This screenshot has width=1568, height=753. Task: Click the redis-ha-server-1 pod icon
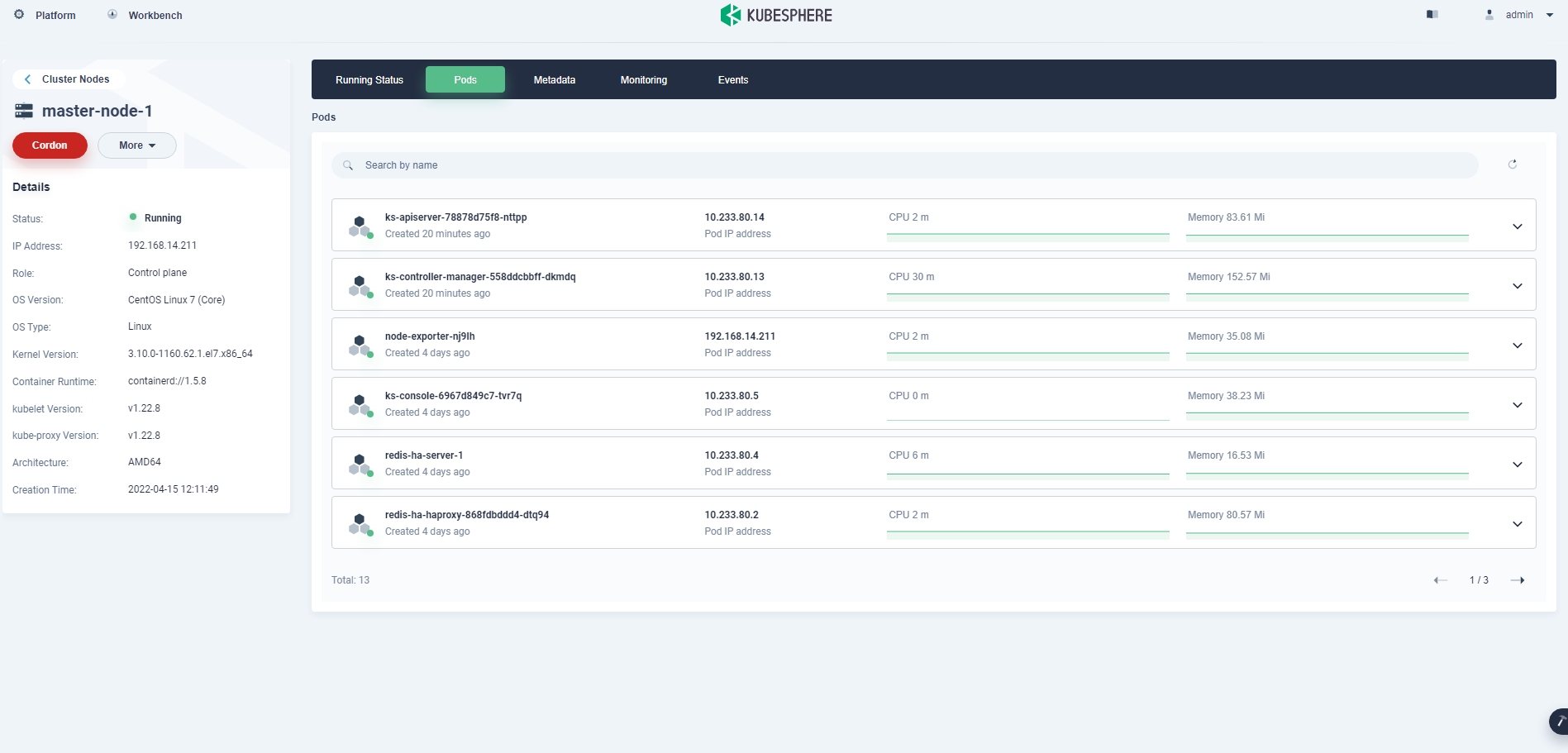[x=360, y=464]
